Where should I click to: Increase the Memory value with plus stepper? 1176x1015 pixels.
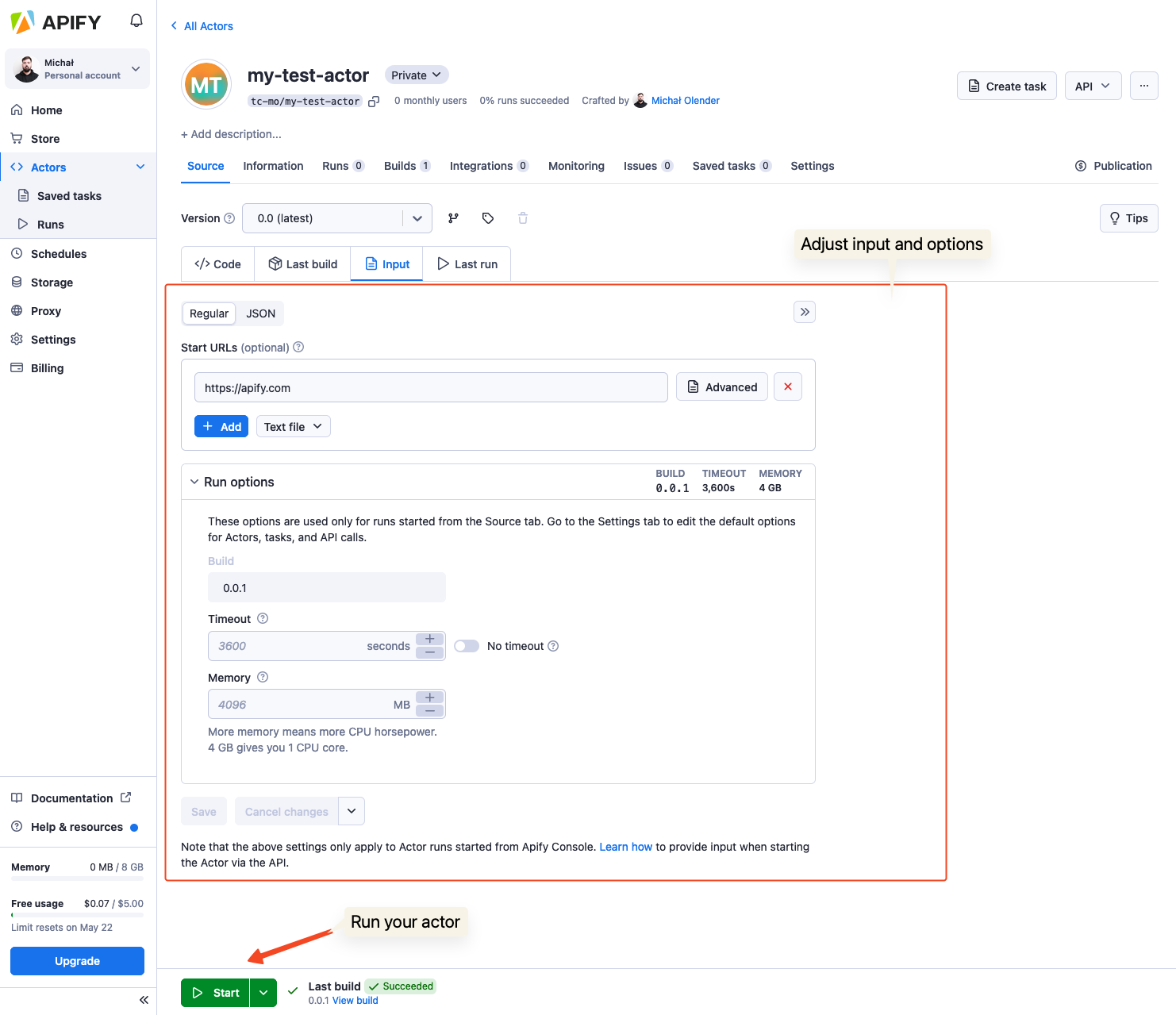429,698
